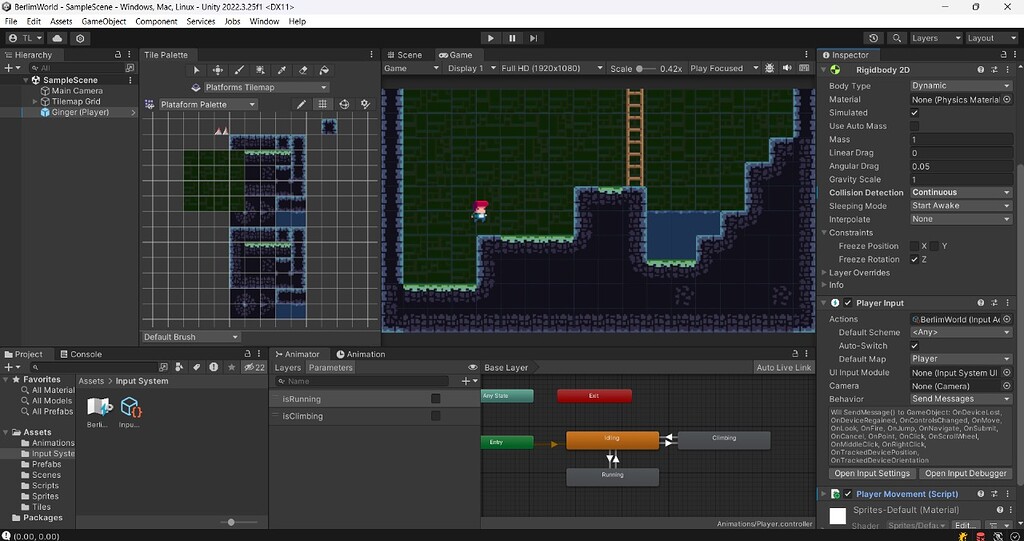Check Freeze Position Y
The height and width of the screenshot is (541, 1024).
pos(935,246)
